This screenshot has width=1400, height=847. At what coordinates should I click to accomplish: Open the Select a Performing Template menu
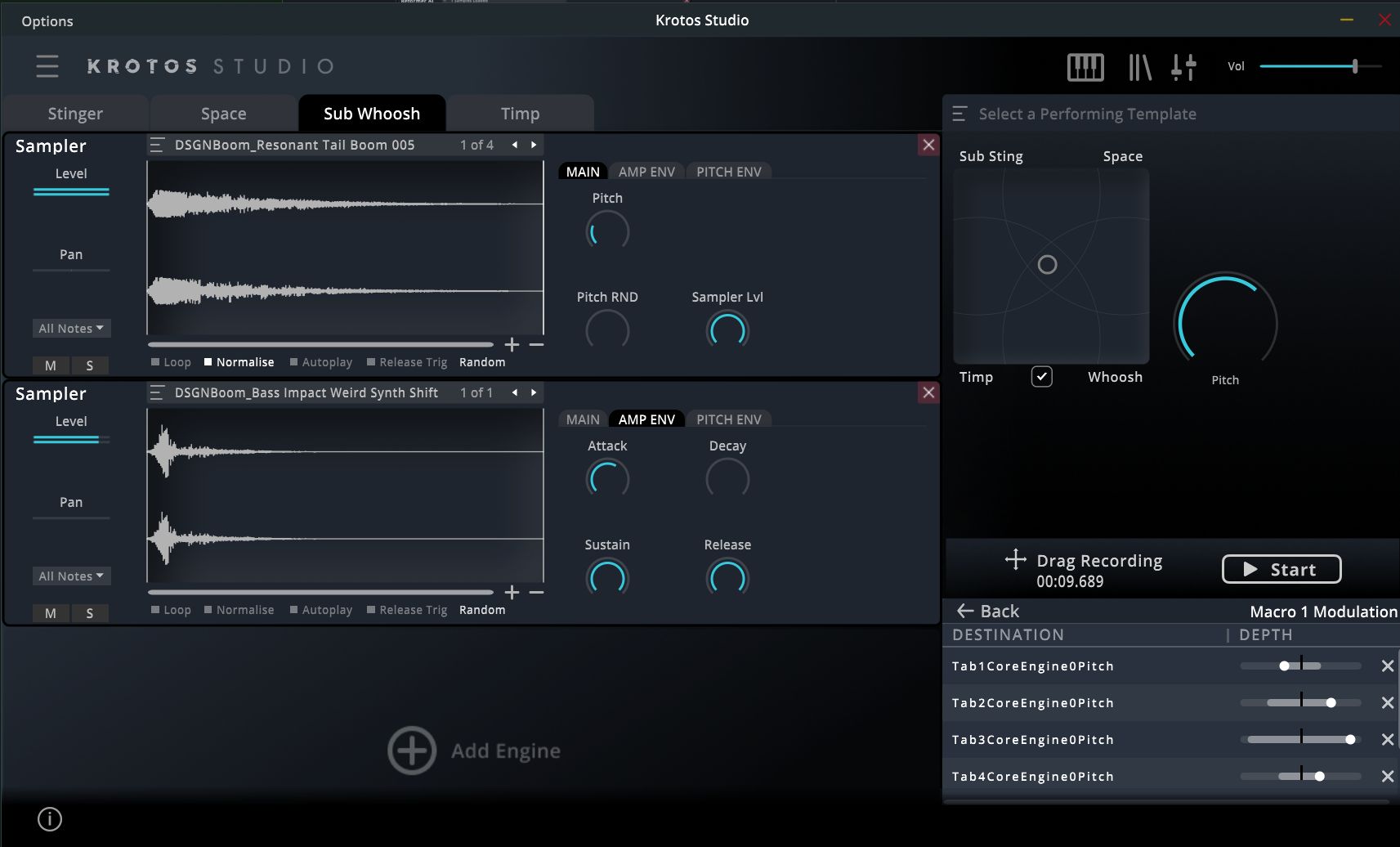click(x=1076, y=114)
